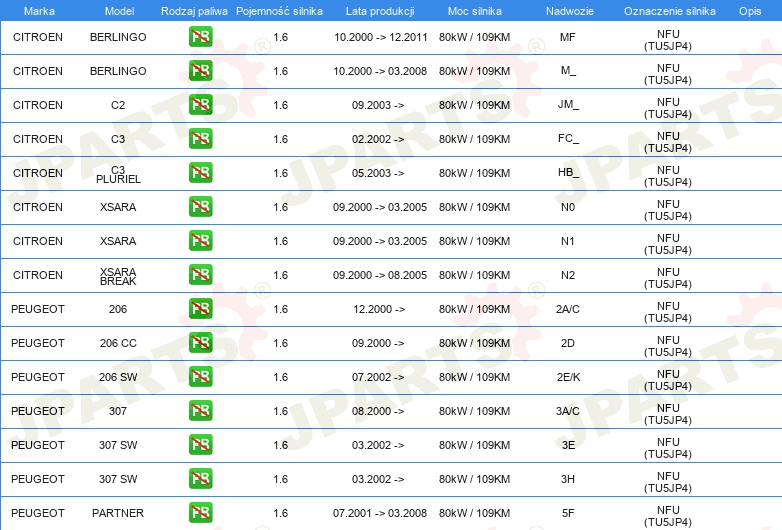Click the fuel icon in 307 SW 3H row
Screen dimensions: 782x530
click(x=200, y=479)
